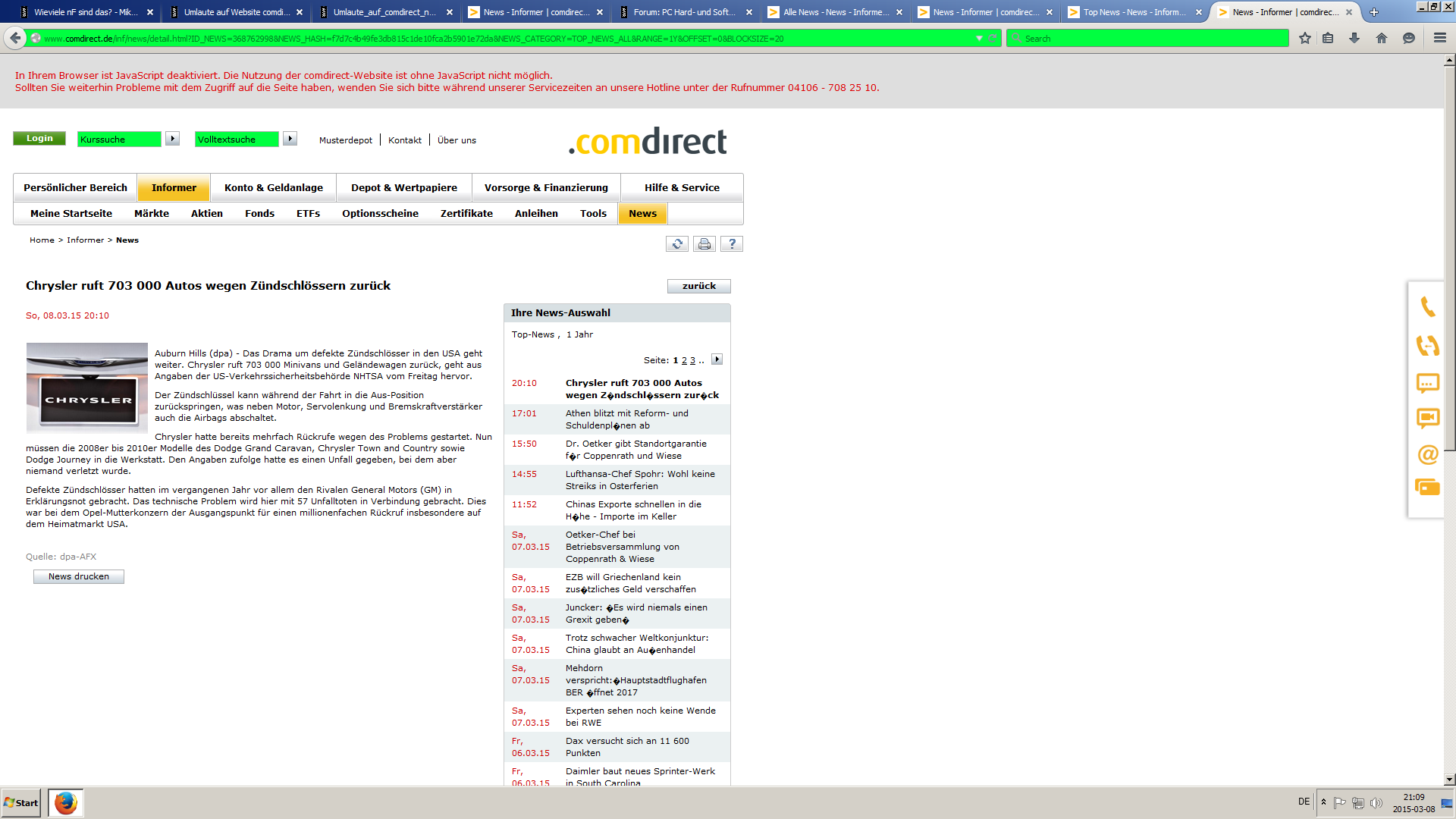Open the bookmarks list icon
This screenshot has height=819, width=1456.
point(1328,38)
